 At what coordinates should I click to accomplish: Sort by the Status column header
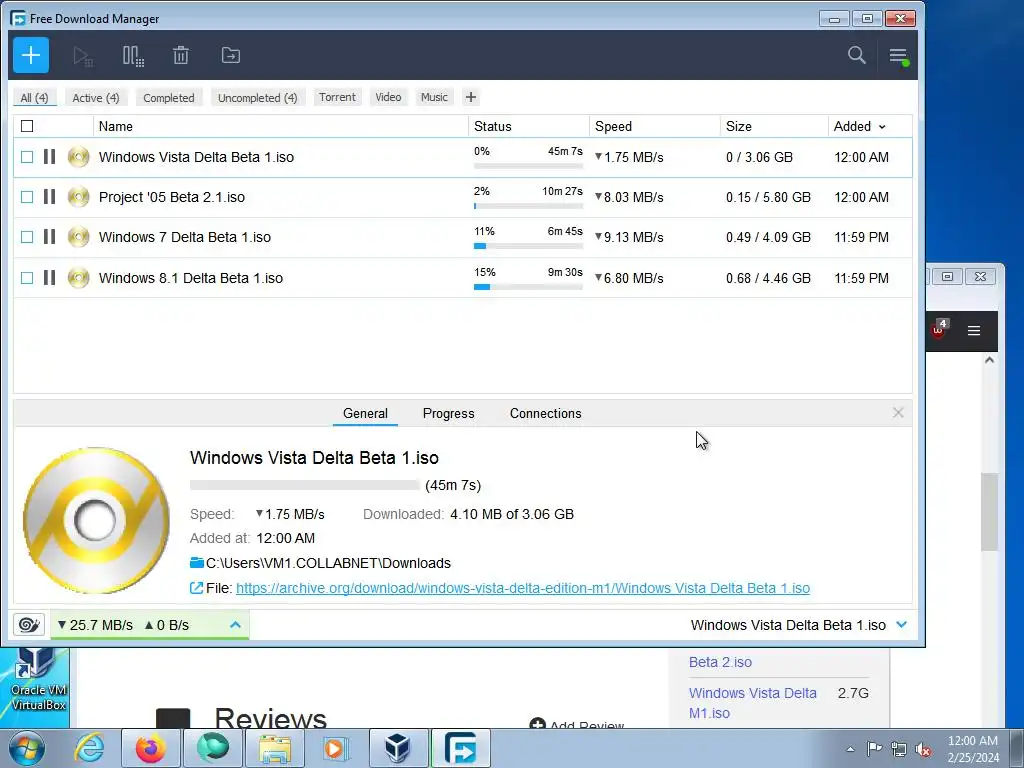pos(529,126)
